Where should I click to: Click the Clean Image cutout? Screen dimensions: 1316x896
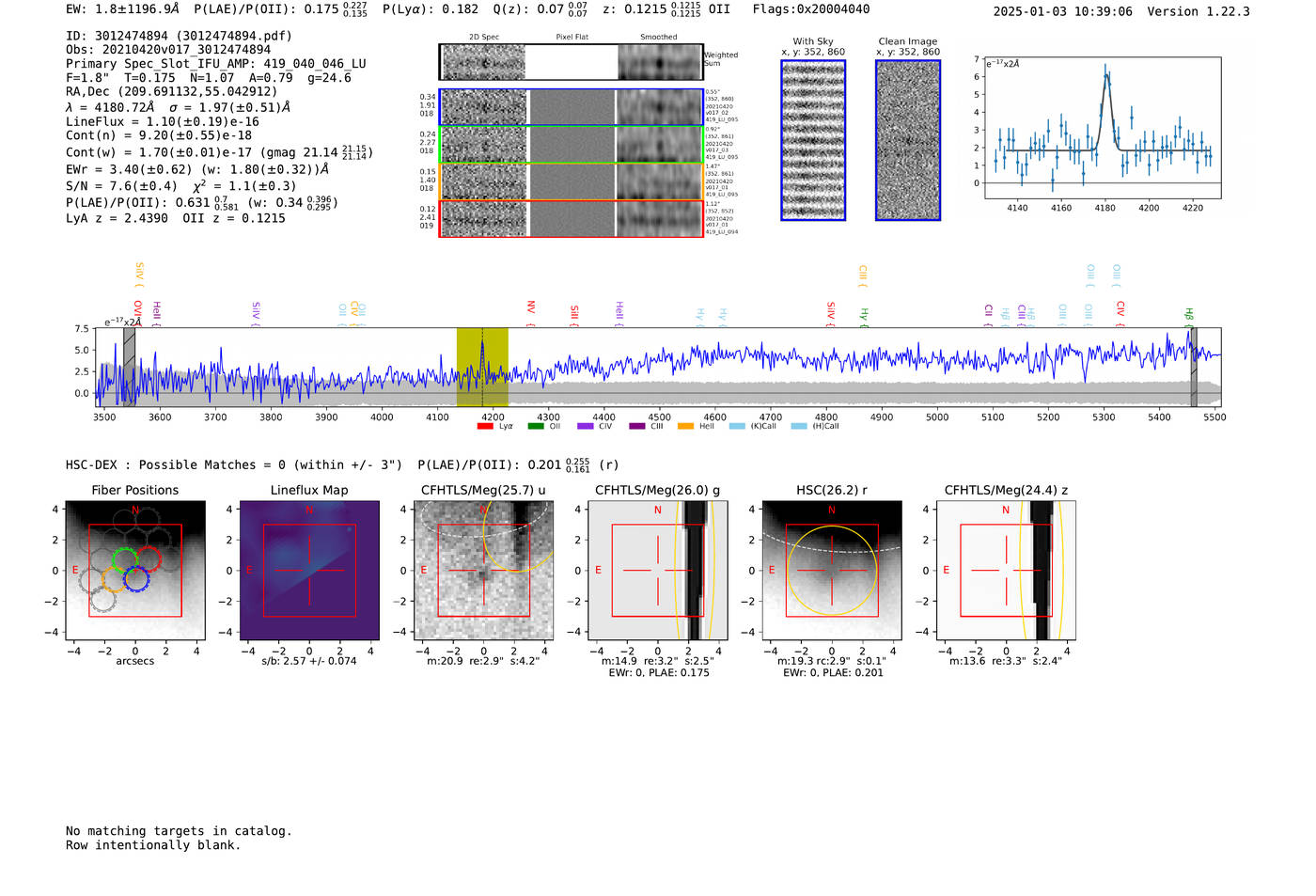pos(908,140)
